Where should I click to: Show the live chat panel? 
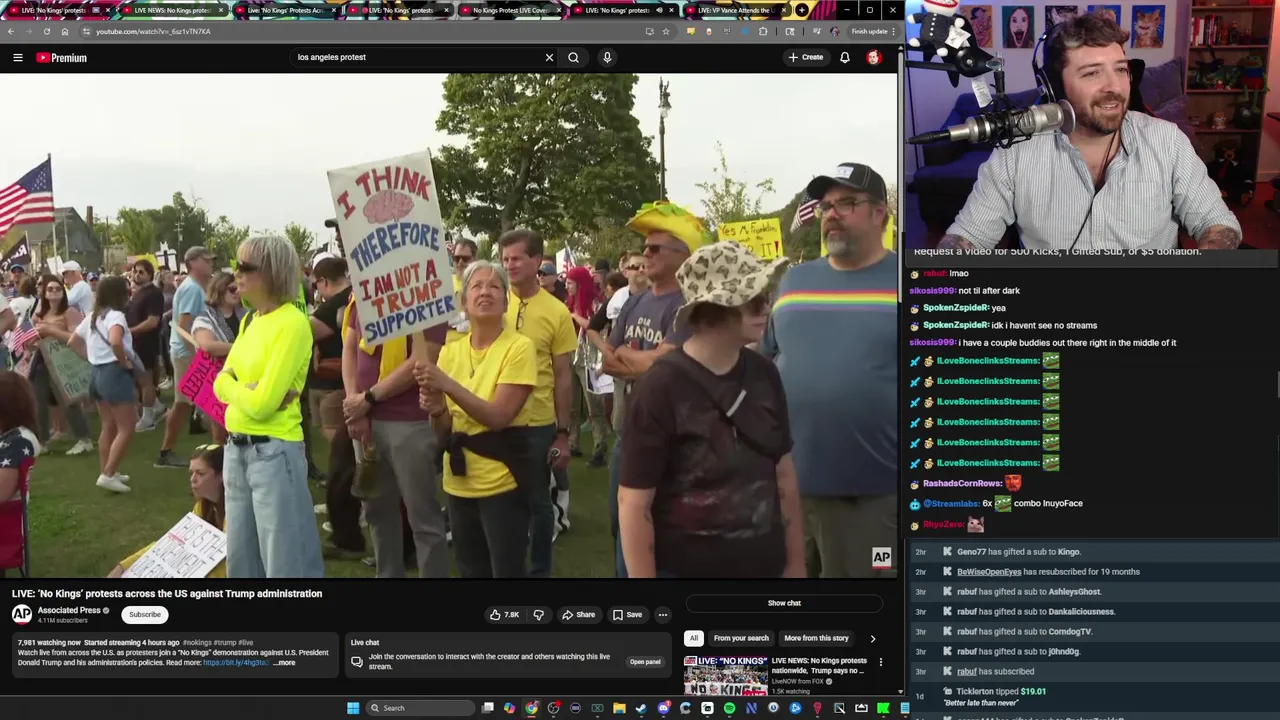[x=784, y=603]
